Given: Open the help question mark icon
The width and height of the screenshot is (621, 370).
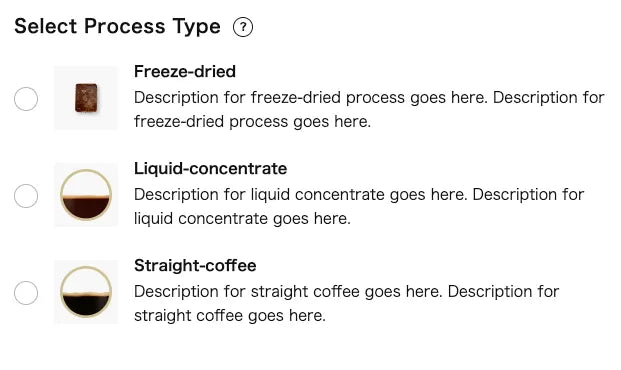Looking at the screenshot, I should tap(243, 27).
